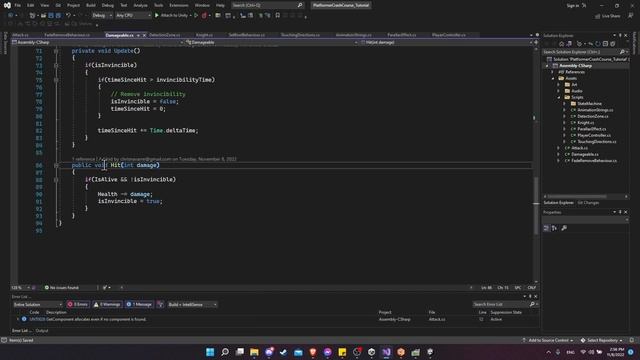Click the Properties wrench icon
This screenshot has height=360, width=640.
564,228
